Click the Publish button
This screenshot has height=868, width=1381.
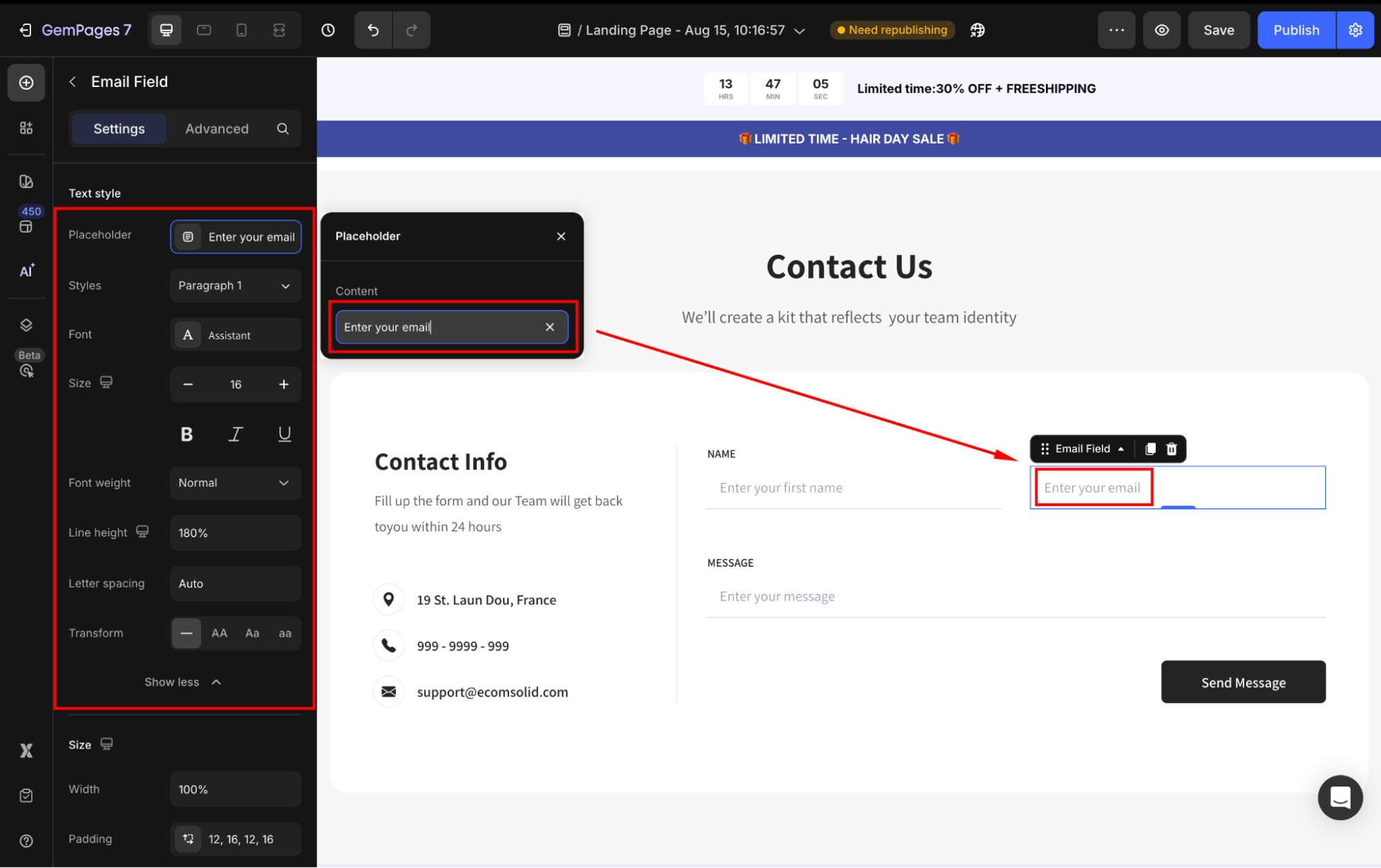tap(1296, 30)
